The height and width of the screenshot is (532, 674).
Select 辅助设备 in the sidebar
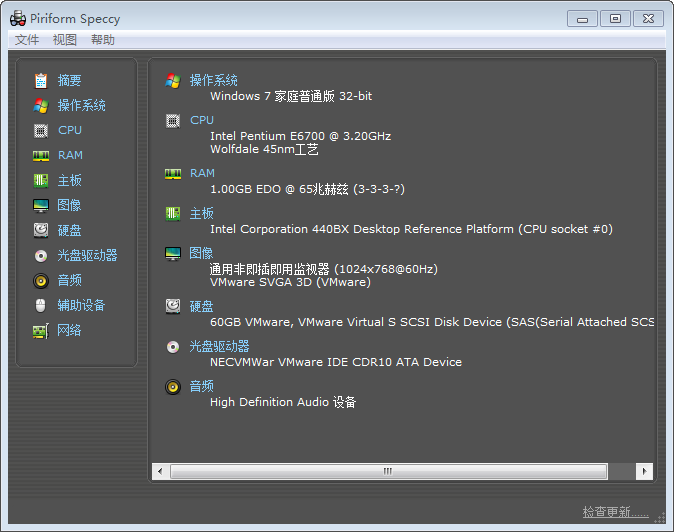pos(81,305)
